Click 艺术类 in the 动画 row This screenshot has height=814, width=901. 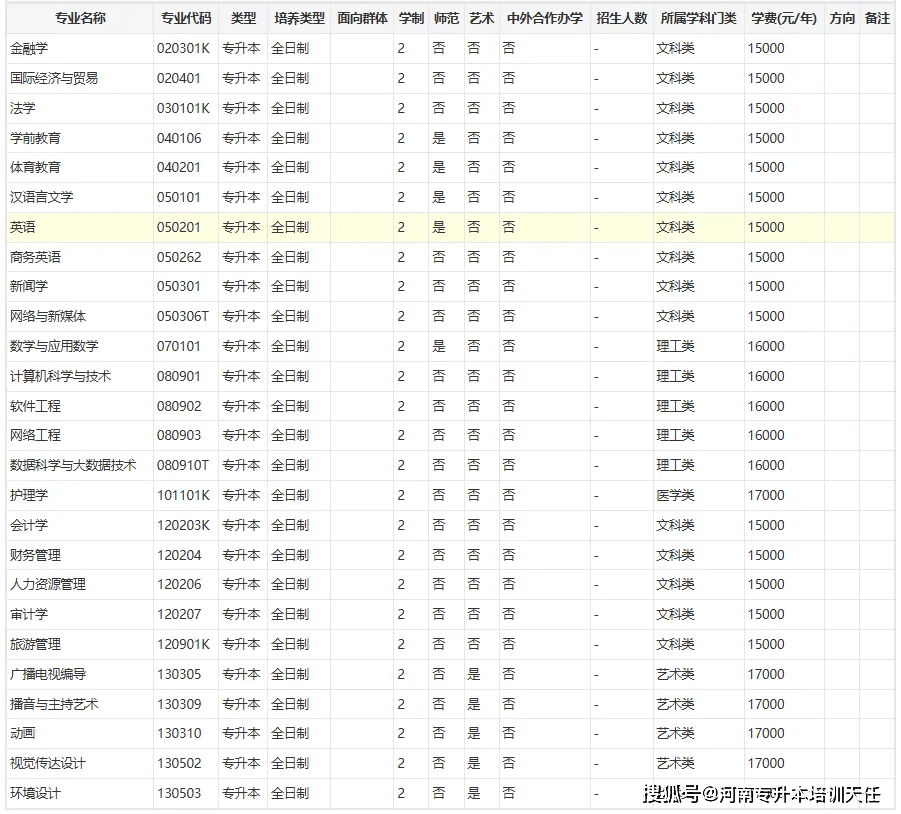pyautogui.click(x=676, y=733)
